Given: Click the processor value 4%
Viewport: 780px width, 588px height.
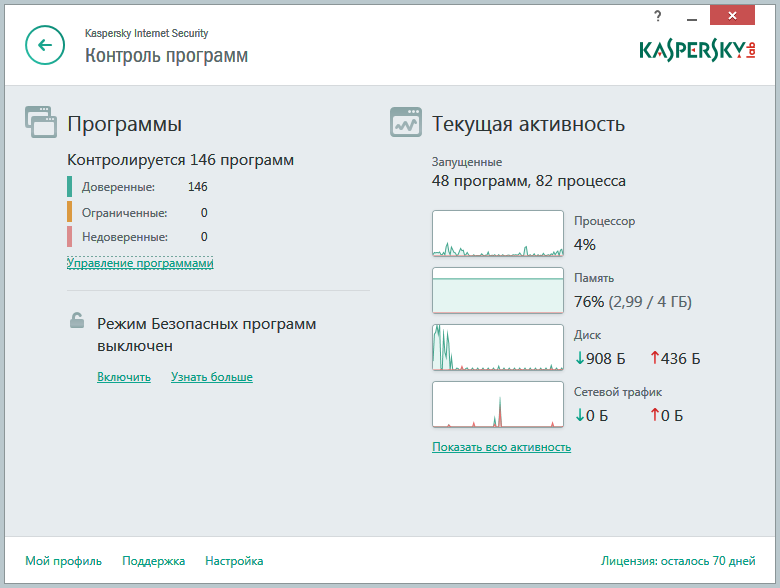Looking at the screenshot, I should (585, 245).
